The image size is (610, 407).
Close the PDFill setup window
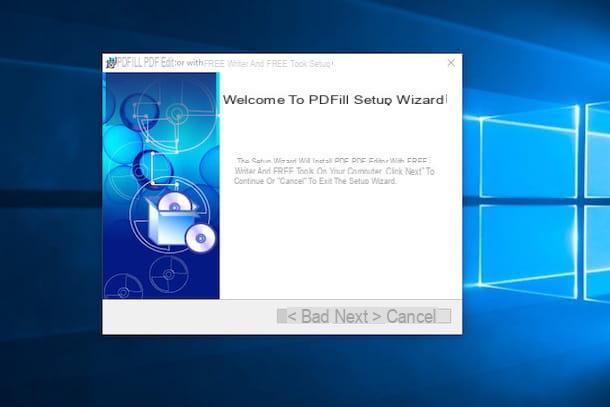pyautogui.click(x=451, y=63)
